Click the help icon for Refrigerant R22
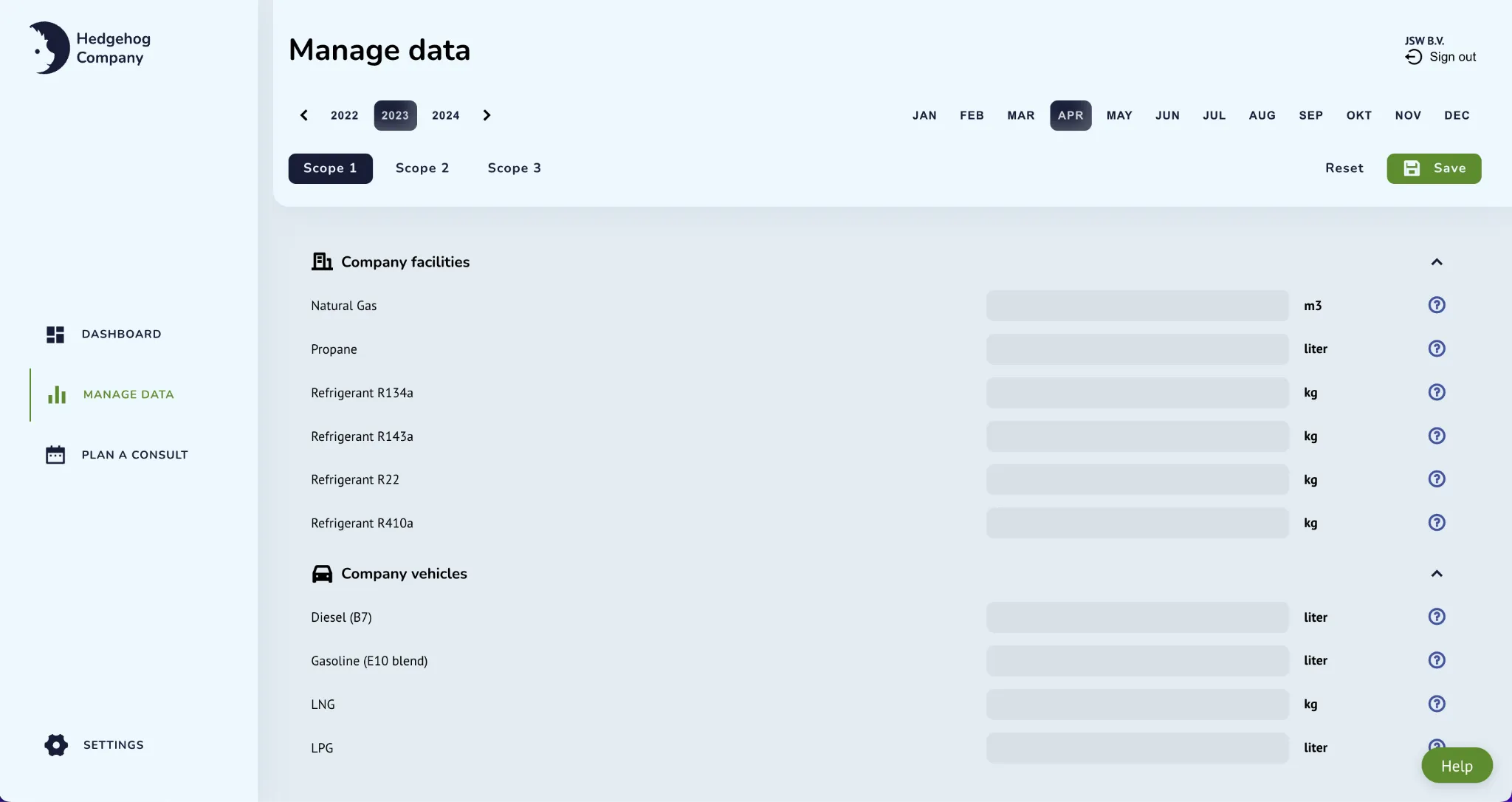The image size is (1512, 802). point(1436,479)
